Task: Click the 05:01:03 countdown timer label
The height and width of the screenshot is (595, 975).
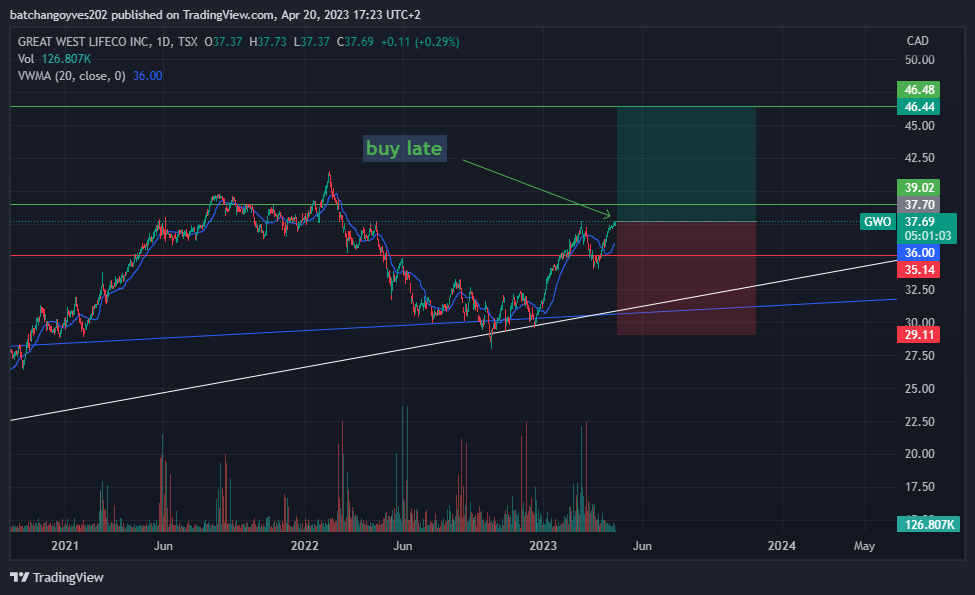Action: 928,236
